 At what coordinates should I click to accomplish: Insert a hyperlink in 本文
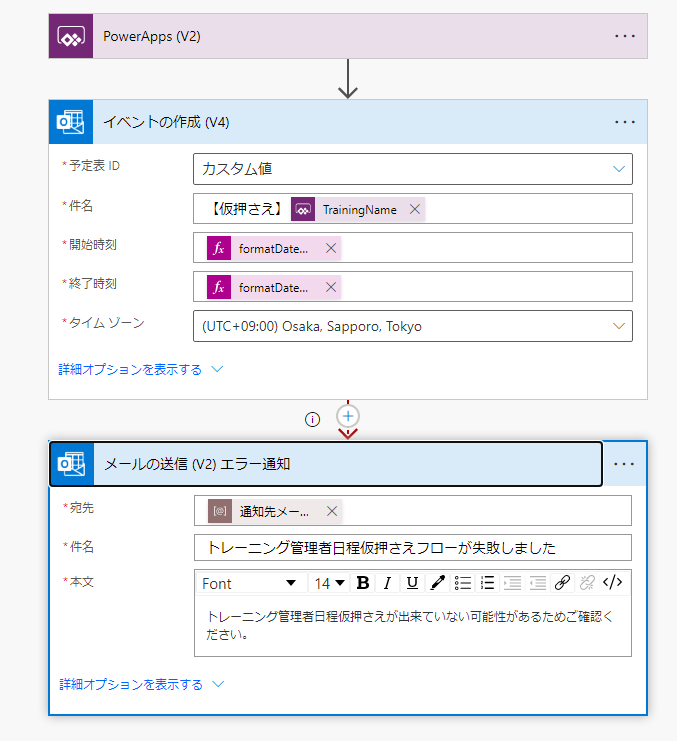(x=562, y=583)
